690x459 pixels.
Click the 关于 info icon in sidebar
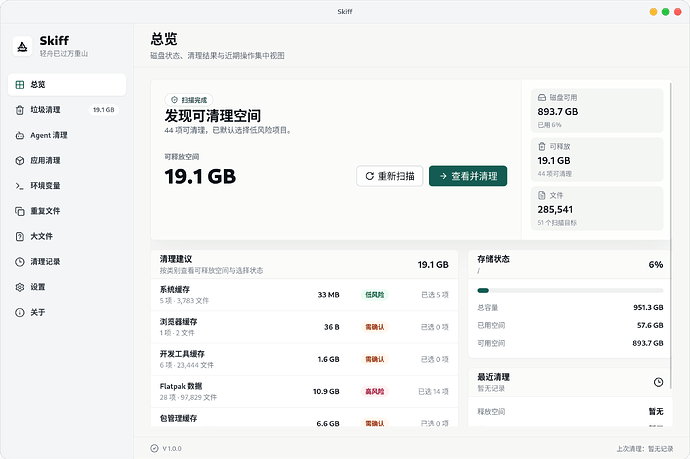[x=20, y=312]
